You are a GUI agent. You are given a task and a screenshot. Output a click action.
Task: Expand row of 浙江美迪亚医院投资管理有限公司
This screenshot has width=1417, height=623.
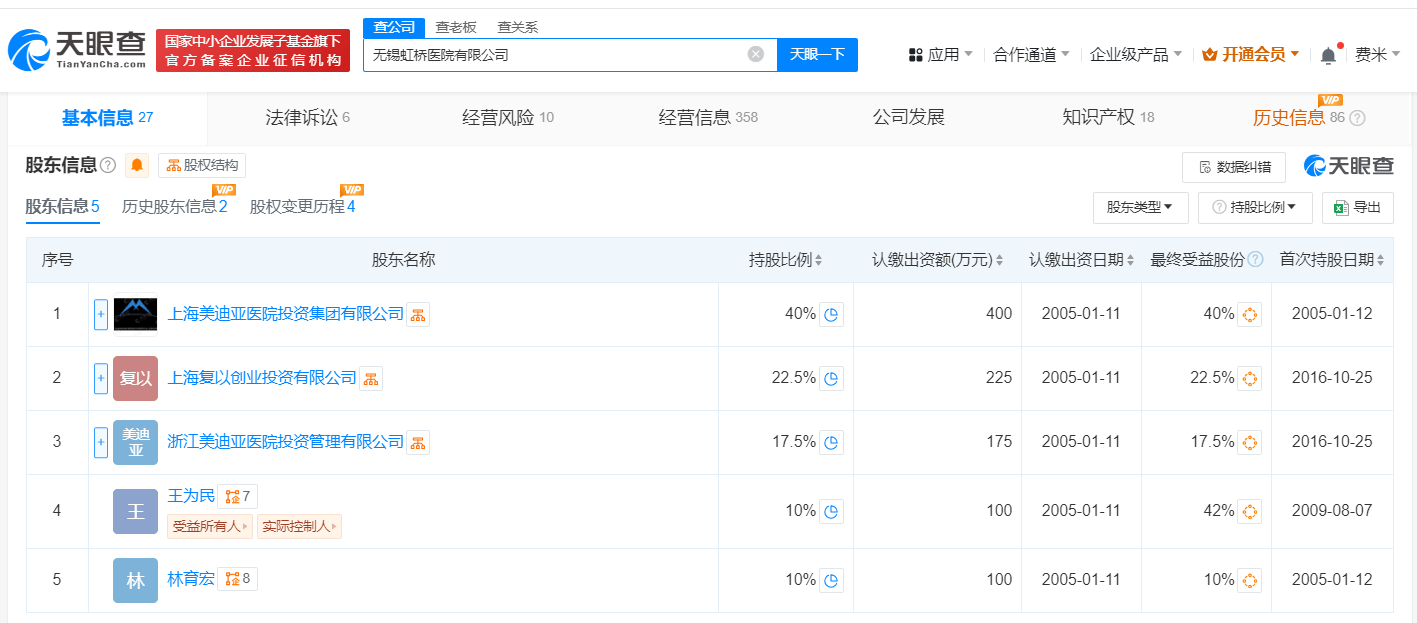click(x=101, y=442)
